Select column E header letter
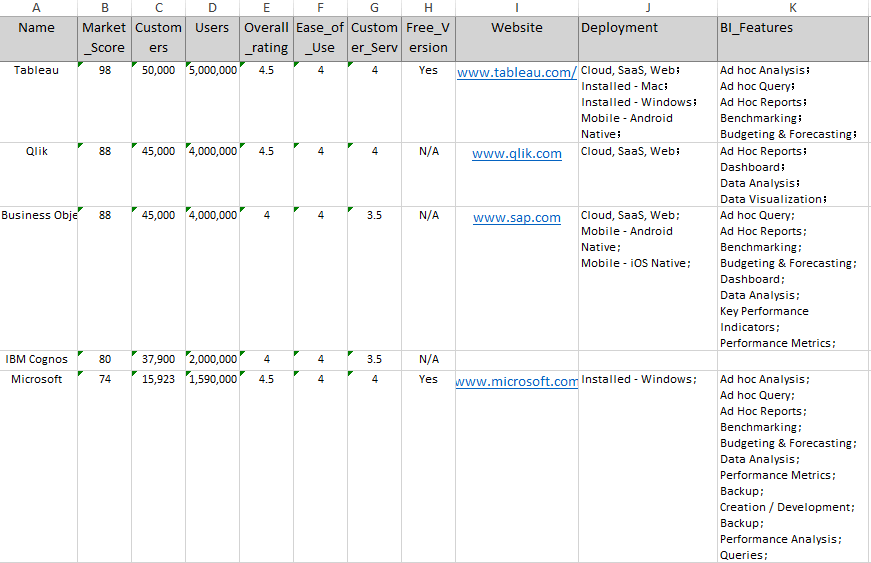Screen dimensions: 871x563 (x=266, y=8)
